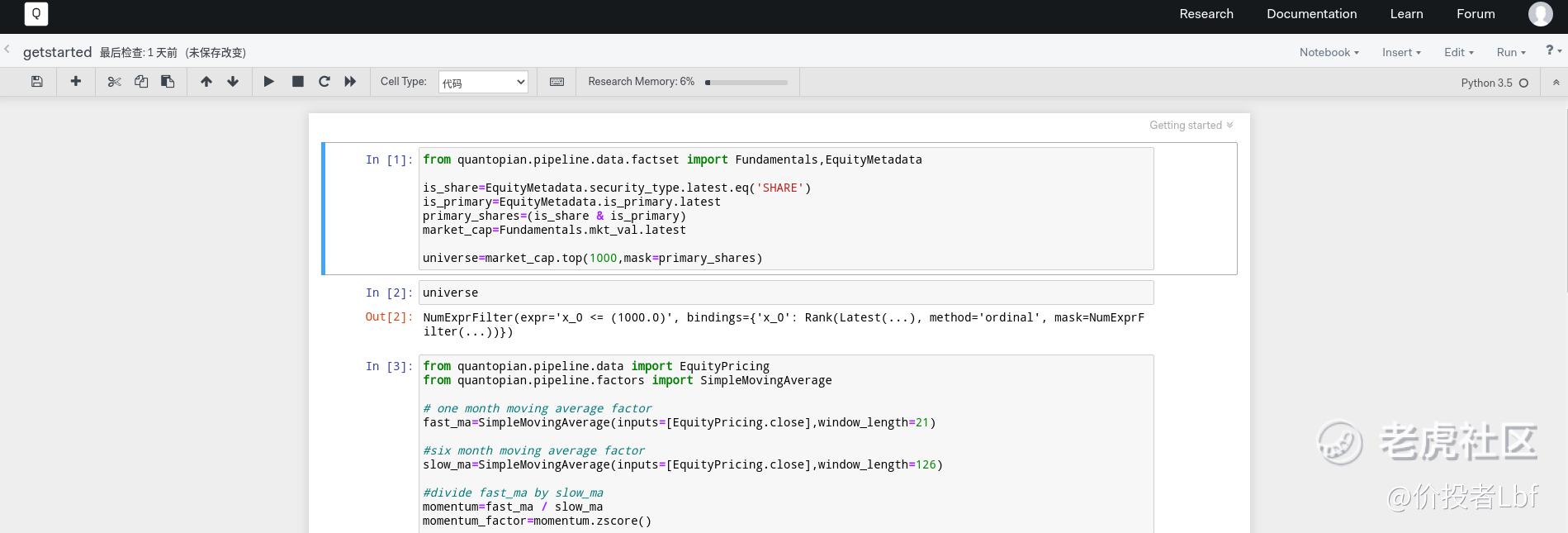
Task: Insert a new cell with plus icon
Action: click(75, 81)
